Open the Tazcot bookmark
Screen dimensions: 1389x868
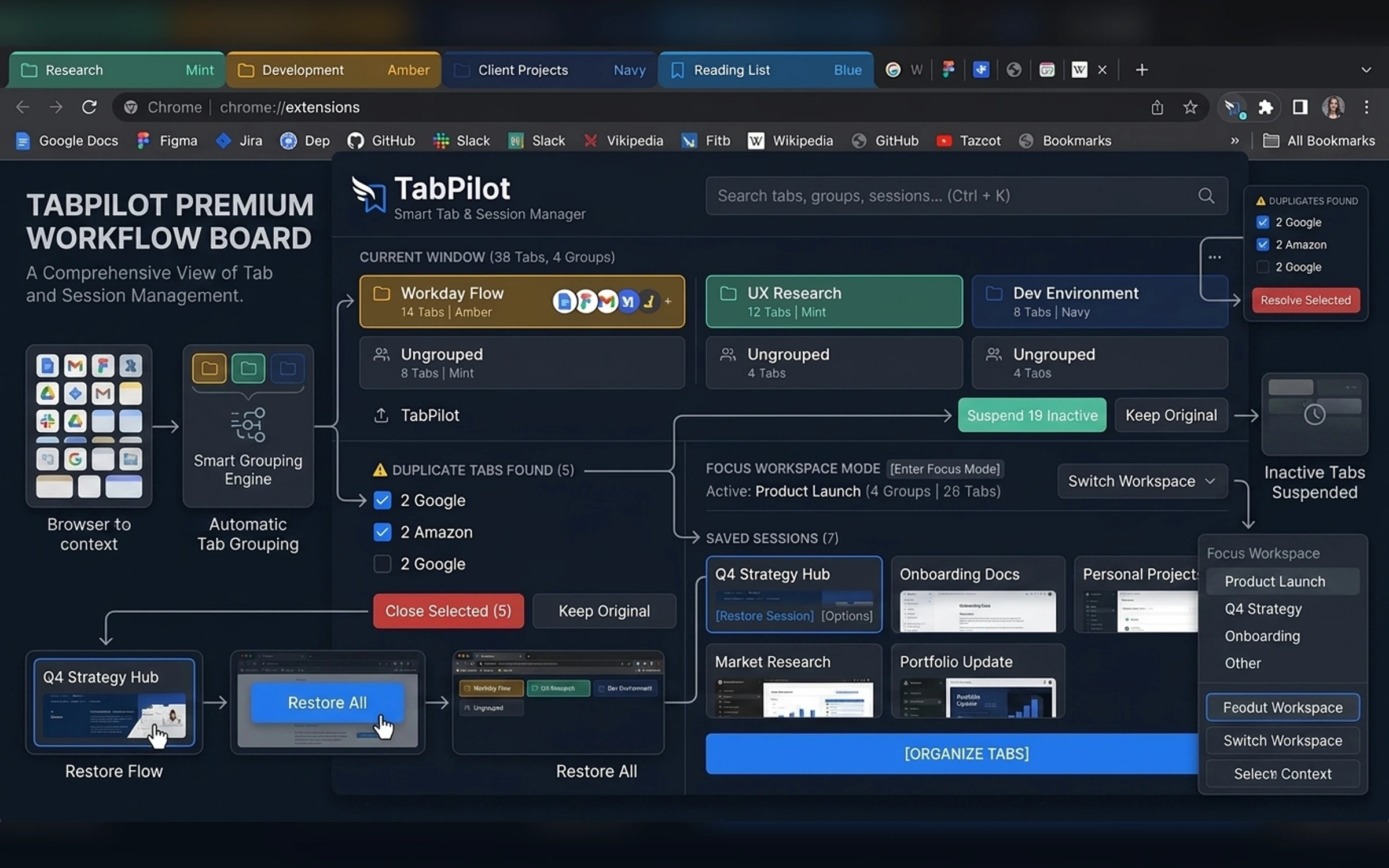coord(968,141)
